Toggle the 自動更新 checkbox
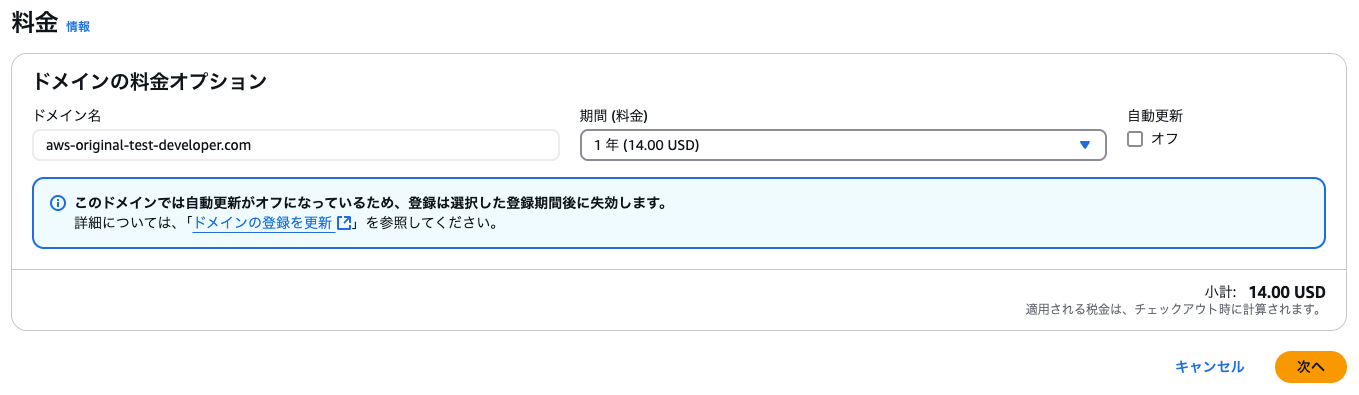Screen dimensions: 1359x395 point(1135,139)
